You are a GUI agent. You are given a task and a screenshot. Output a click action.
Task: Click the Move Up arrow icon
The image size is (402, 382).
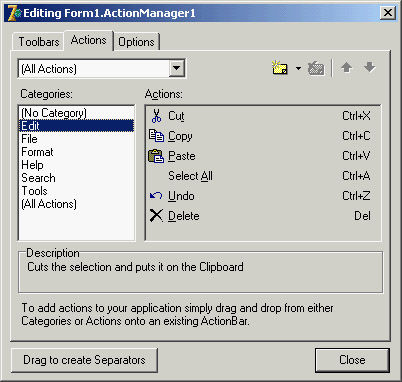coord(347,68)
